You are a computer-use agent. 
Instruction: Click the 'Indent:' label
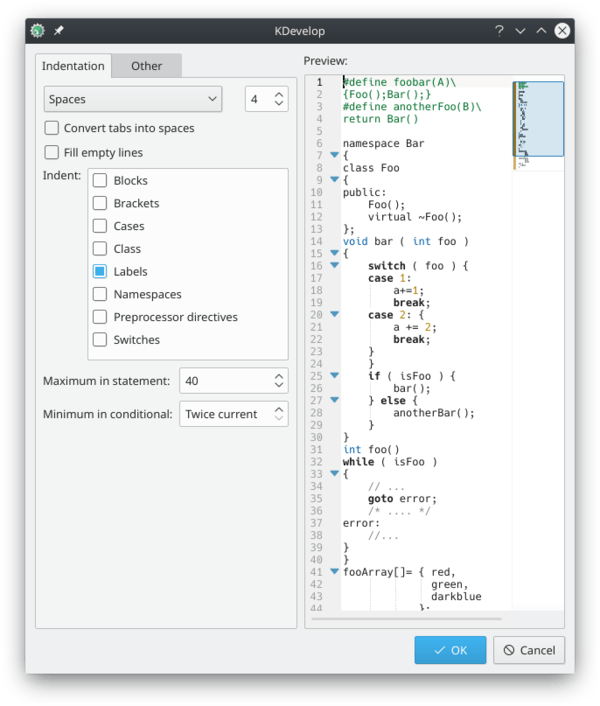(x=62, y=175)
